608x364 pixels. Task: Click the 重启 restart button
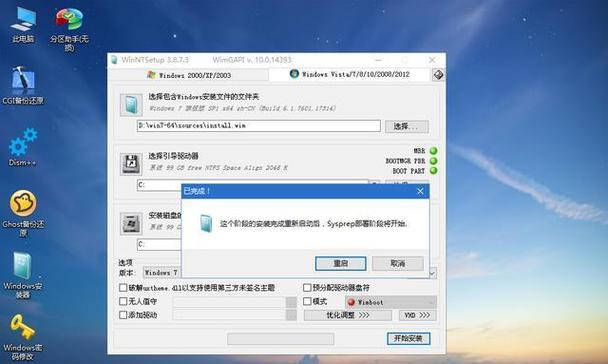click(x=340, y=264)
